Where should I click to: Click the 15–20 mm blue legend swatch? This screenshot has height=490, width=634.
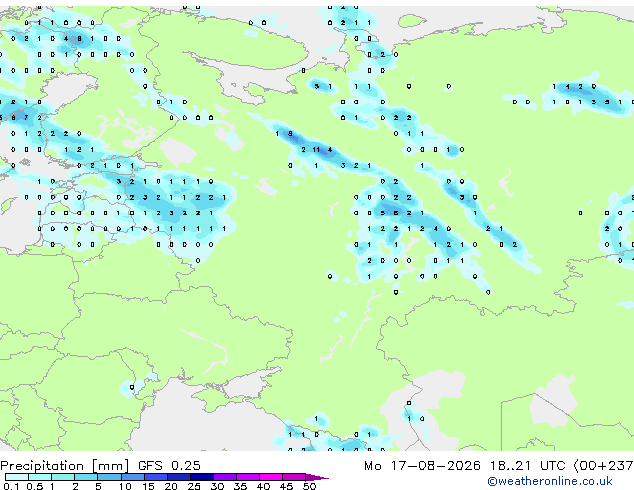click(156, 477)
